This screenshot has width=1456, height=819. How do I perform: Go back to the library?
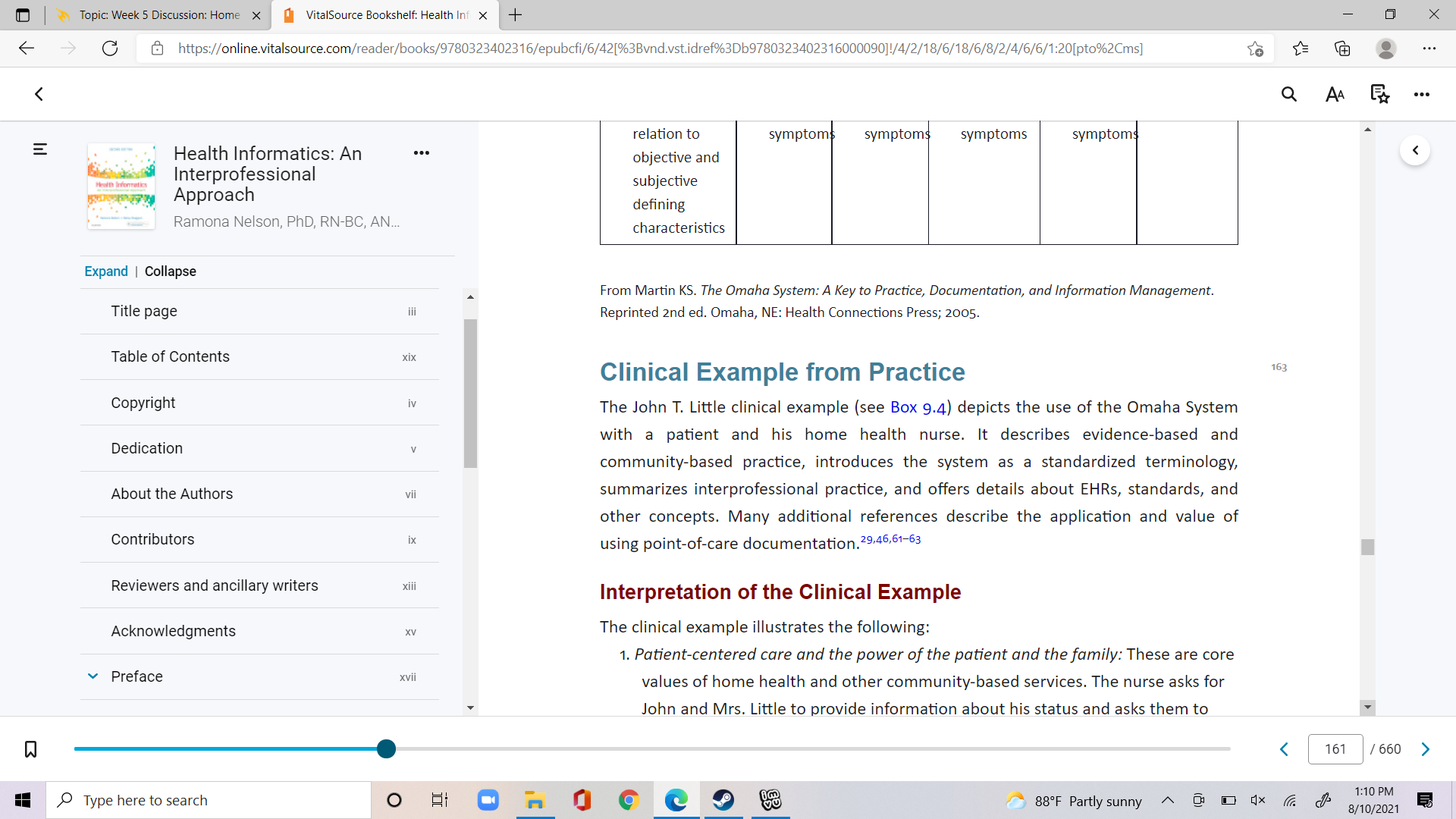point(39,94)
